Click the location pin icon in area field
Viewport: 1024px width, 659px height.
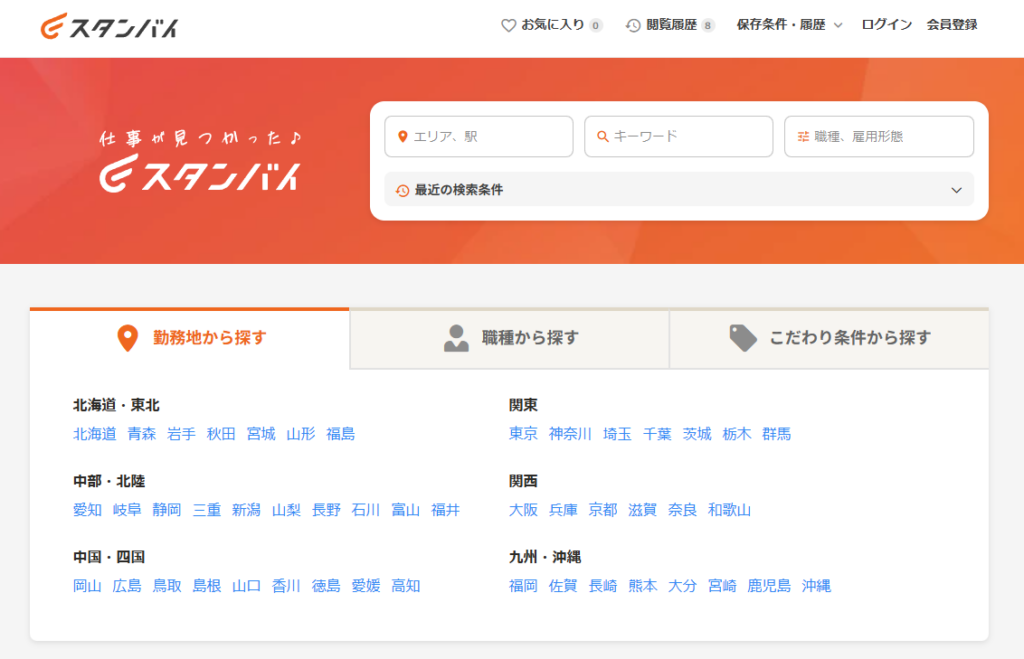402,137
